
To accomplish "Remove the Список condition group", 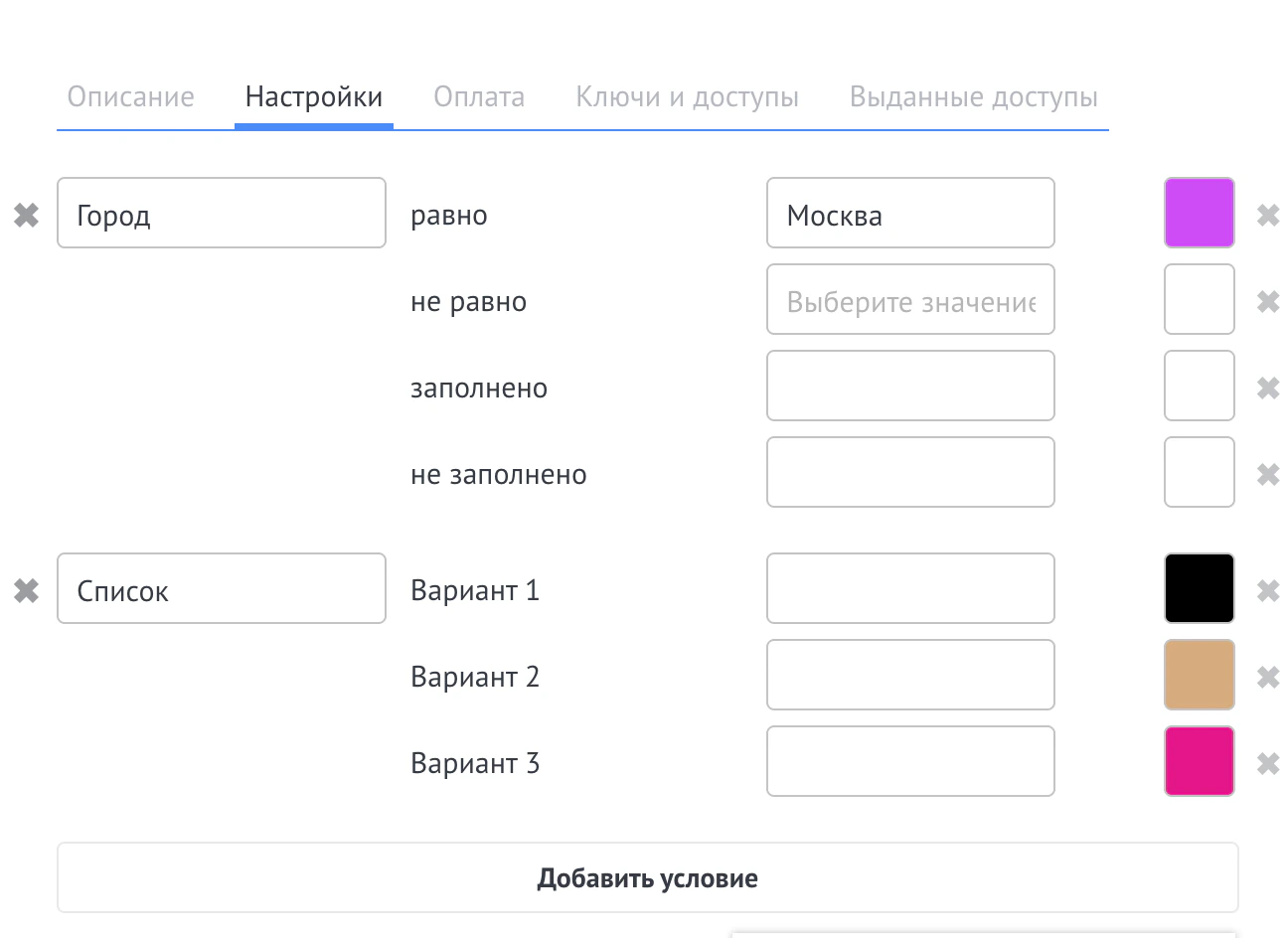I will tap(26, 590).
